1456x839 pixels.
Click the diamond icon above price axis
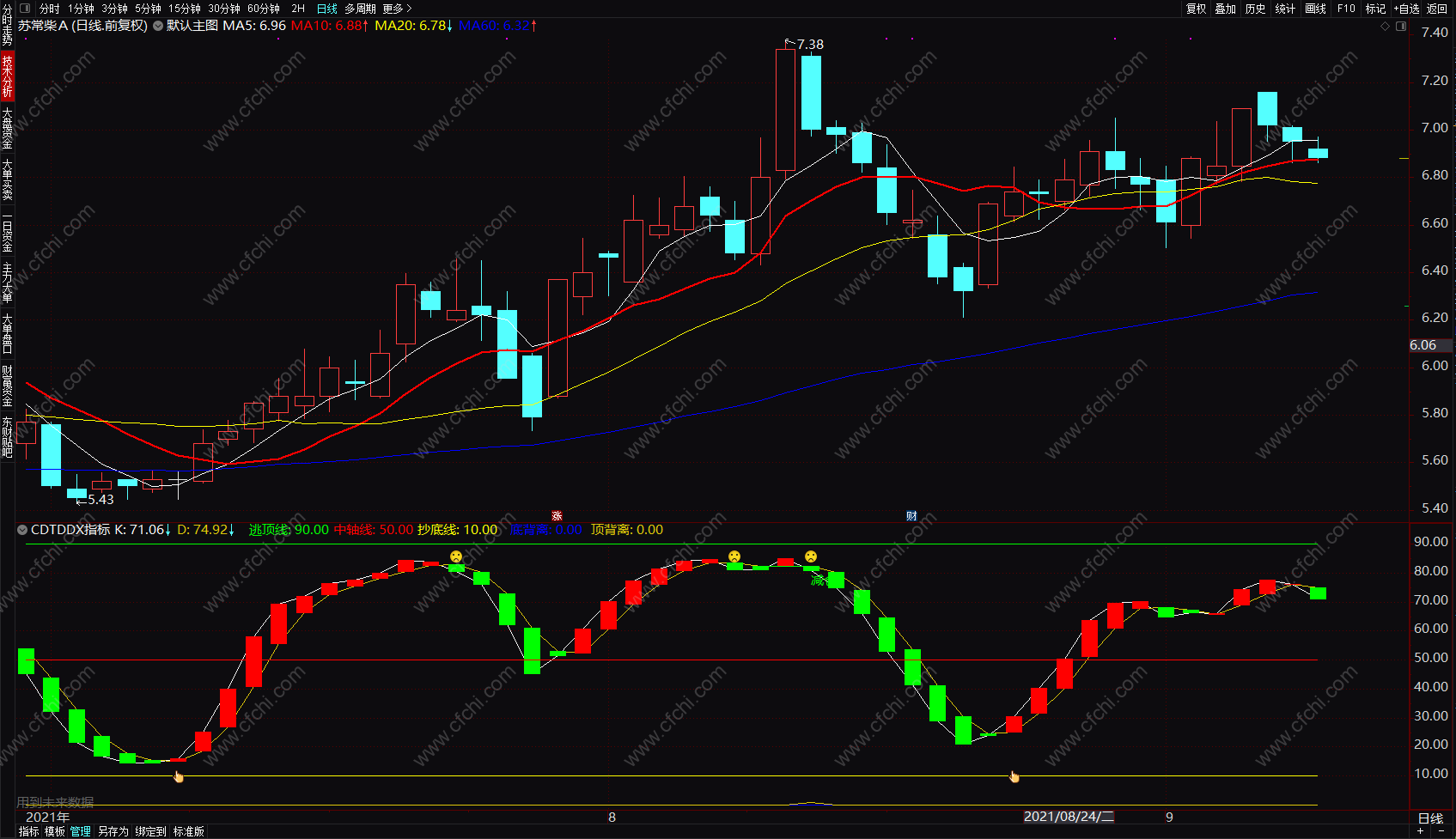pyautogui.click(x=1385, y=26)
